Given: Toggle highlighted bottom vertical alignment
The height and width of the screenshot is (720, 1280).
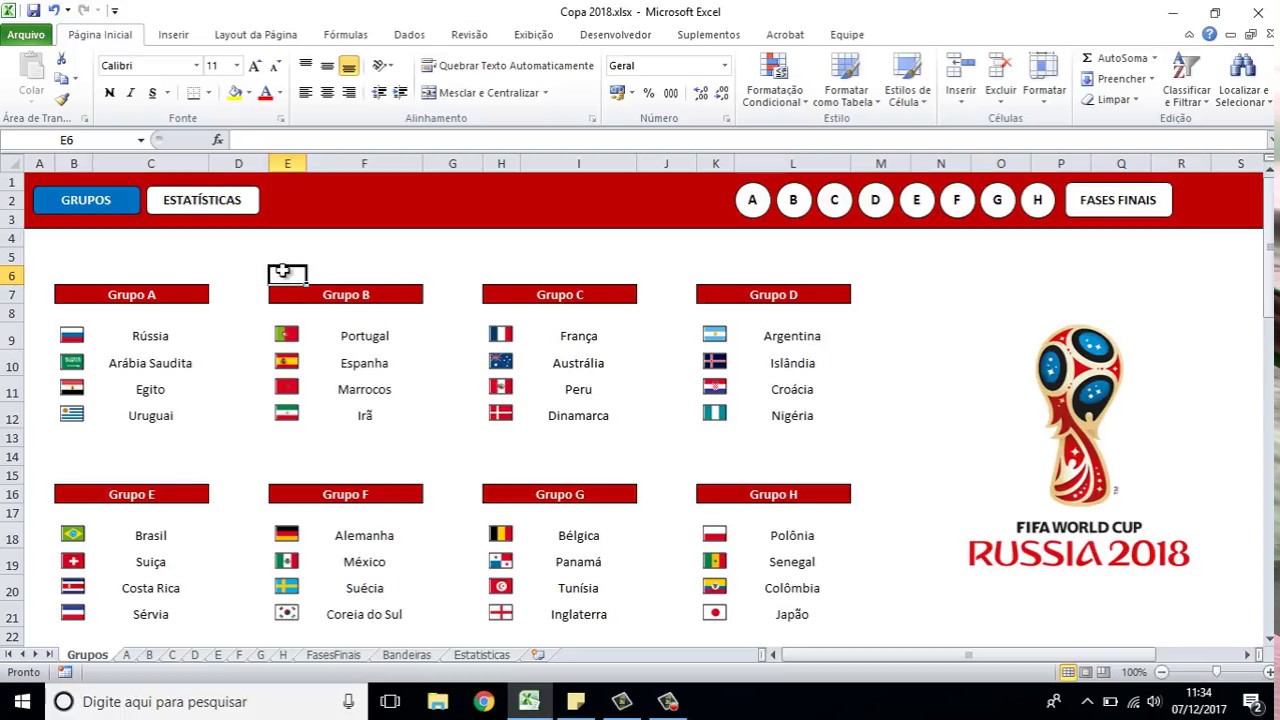Looking at the screenshot, I should [x=349, y=66].
